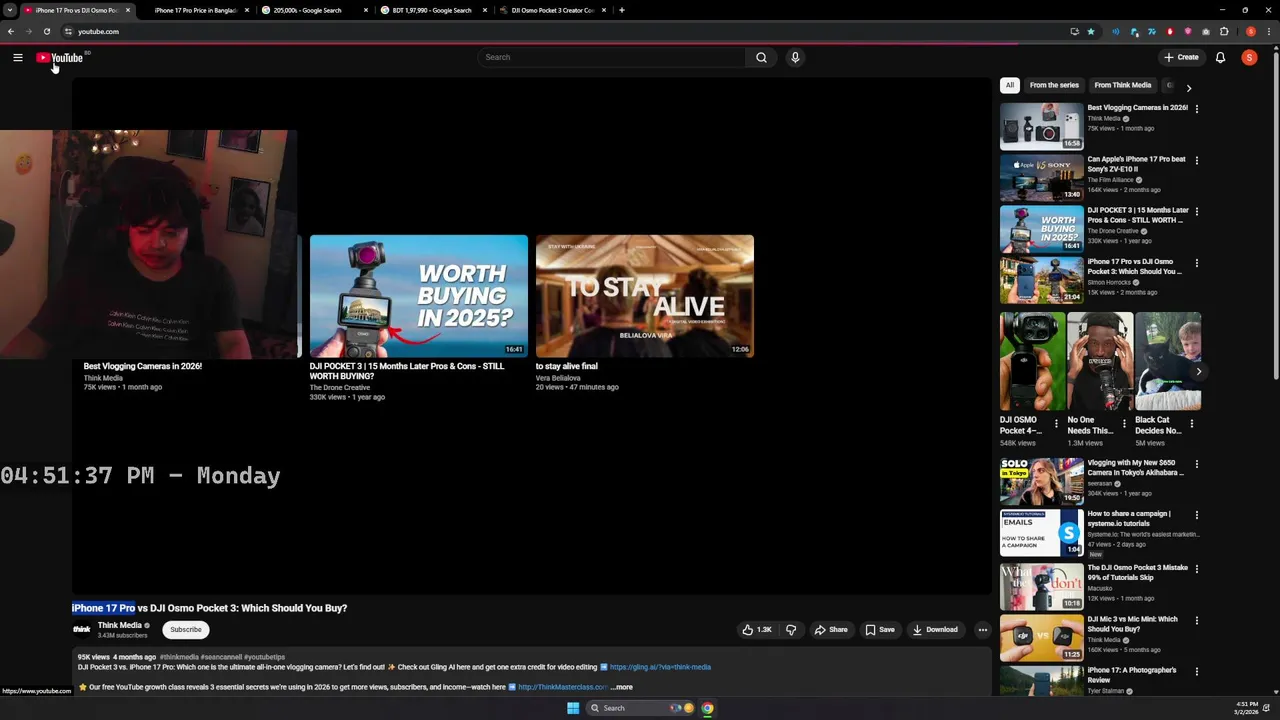Image resolution: width=1280 pixels, height=720 pixels.
Task: Click the camera screenshot extension icon
Action: click(1206, 31)
